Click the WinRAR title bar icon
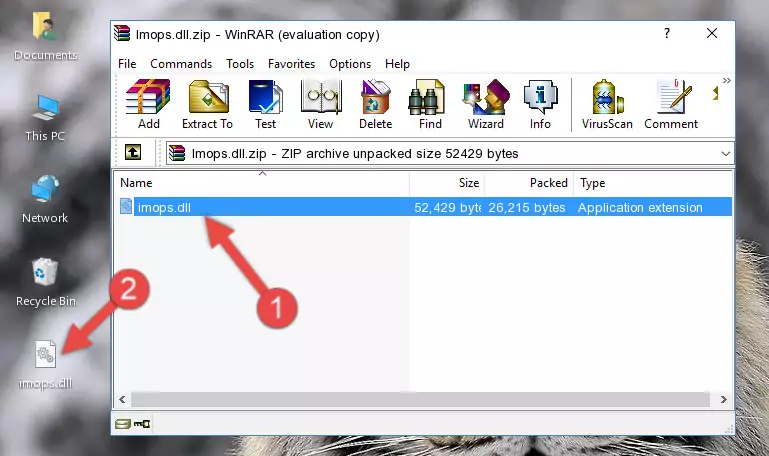 click(x=122, y=33)
